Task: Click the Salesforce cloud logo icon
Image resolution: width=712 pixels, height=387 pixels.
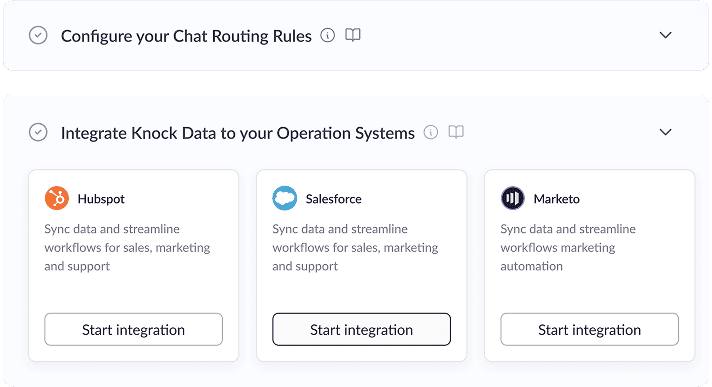Action: tap(285, 198)
